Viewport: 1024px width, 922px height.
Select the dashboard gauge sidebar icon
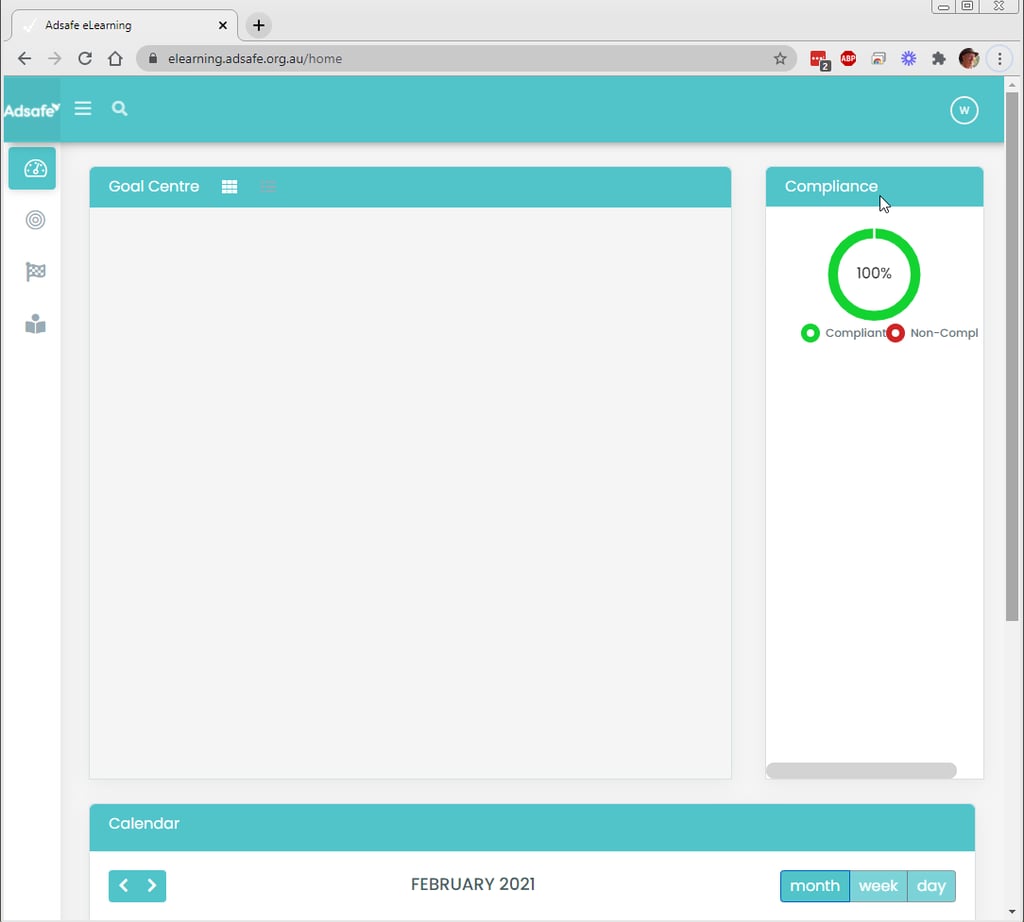[x=32, y=168]
